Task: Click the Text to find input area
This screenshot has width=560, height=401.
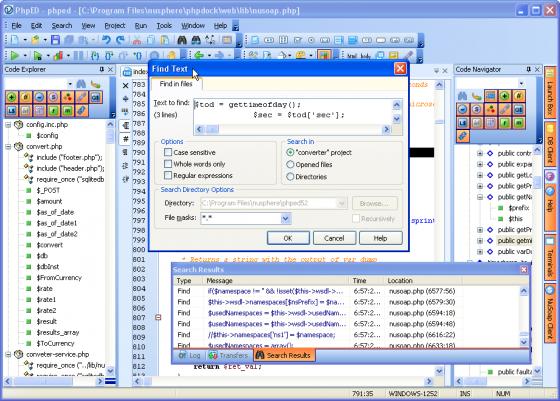Action: click(293, 112)
